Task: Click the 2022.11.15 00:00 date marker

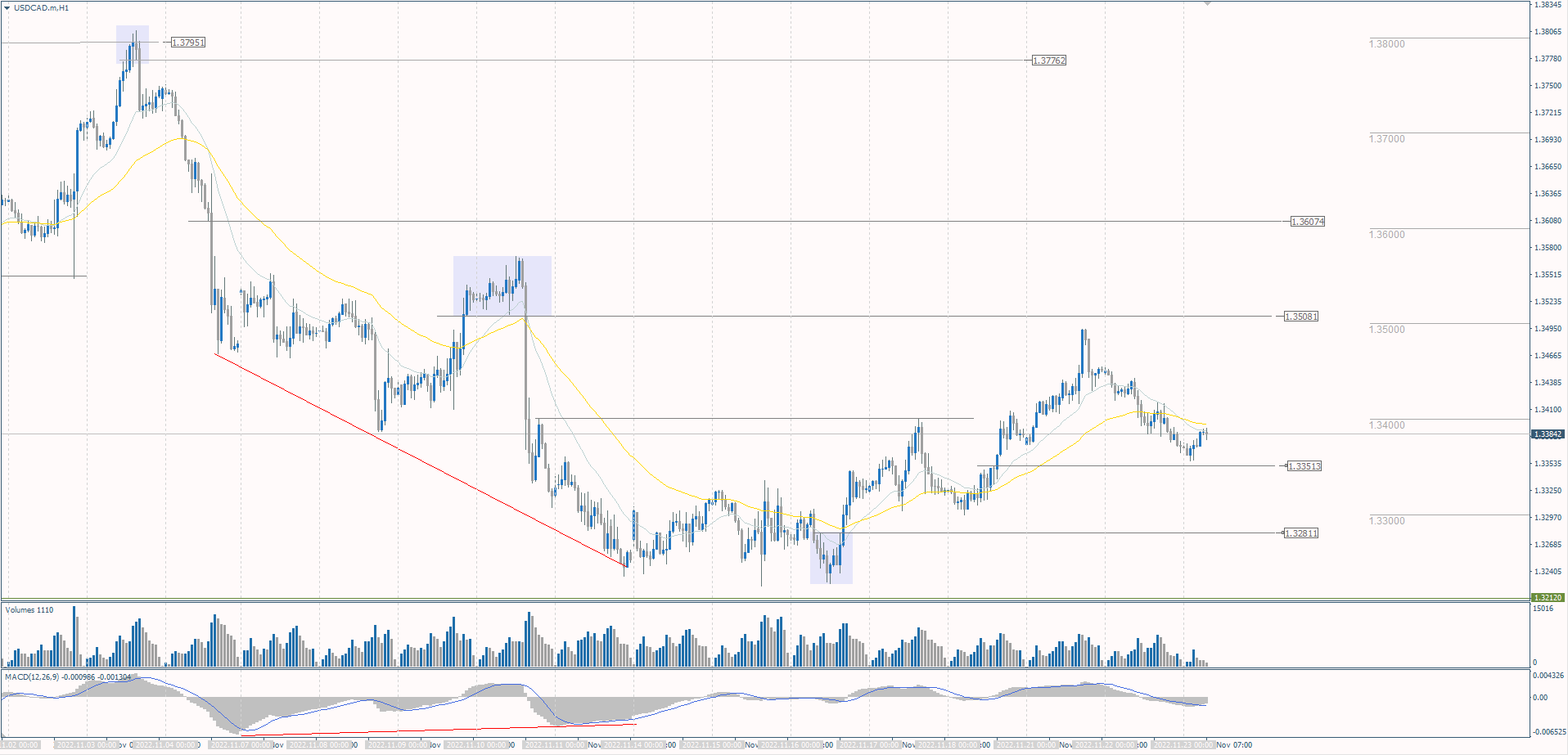Action: [712, 745]
